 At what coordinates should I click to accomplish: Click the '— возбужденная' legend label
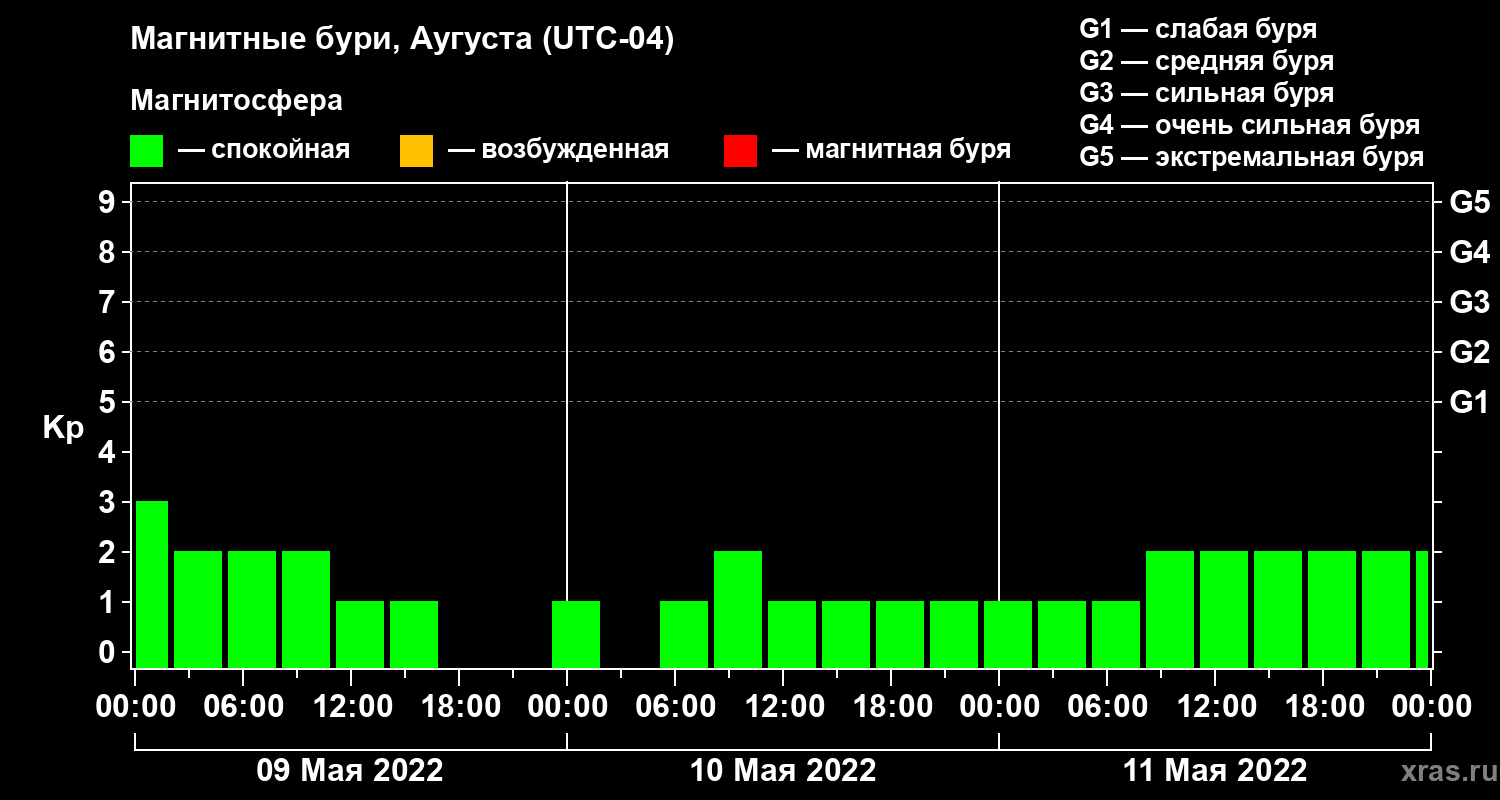tap(558, 150)
